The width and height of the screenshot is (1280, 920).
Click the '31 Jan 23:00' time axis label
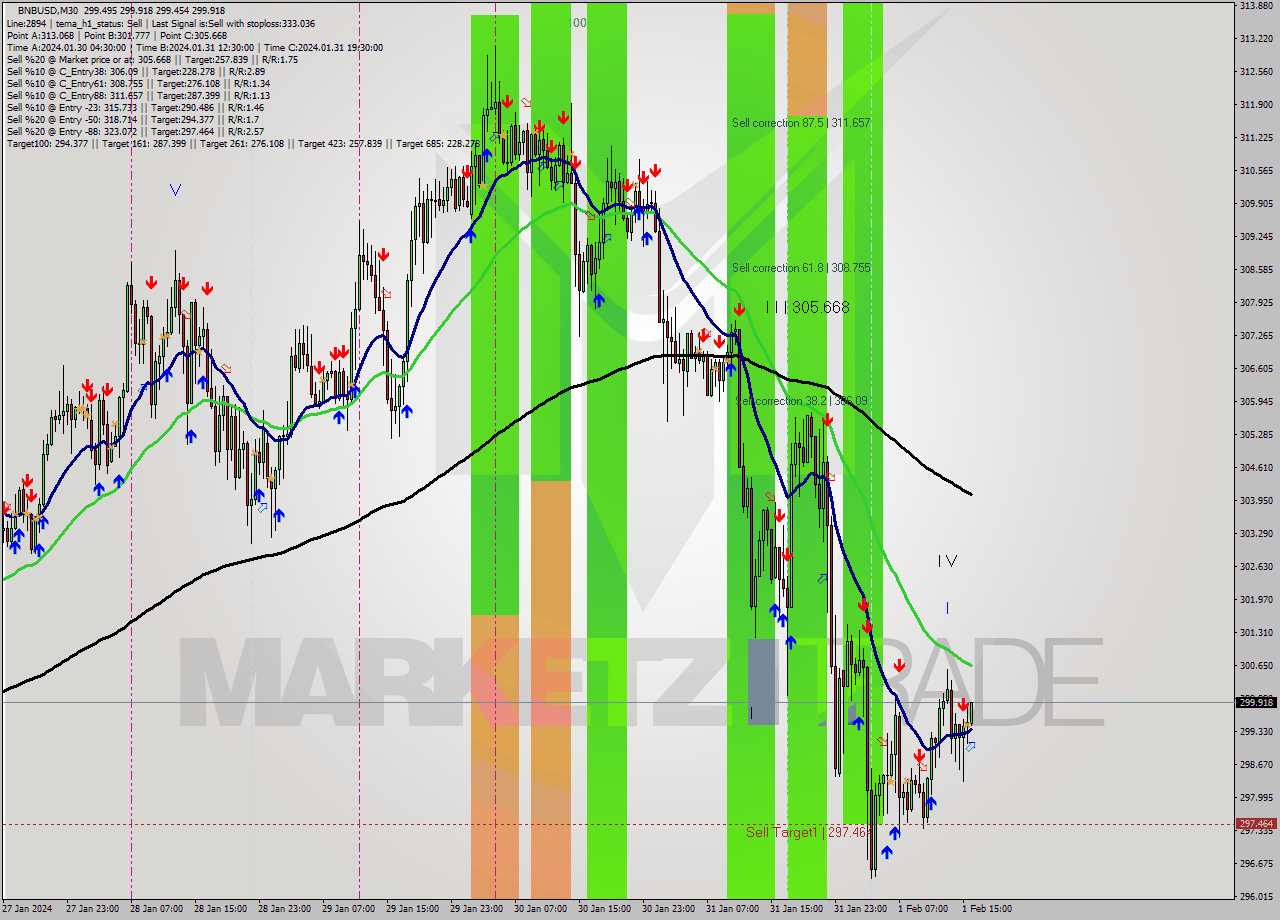pyautogui.click(x=861, y=909)
